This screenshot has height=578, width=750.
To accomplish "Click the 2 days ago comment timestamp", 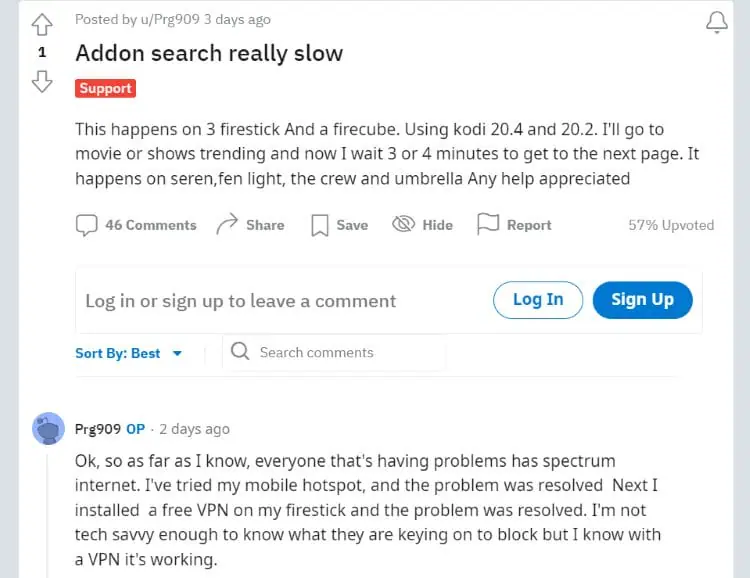I will coord(193,429).
